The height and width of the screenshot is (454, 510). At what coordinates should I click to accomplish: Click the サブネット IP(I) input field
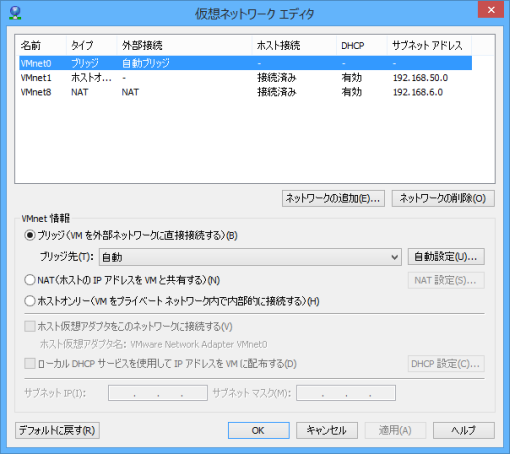click(158, 393)
